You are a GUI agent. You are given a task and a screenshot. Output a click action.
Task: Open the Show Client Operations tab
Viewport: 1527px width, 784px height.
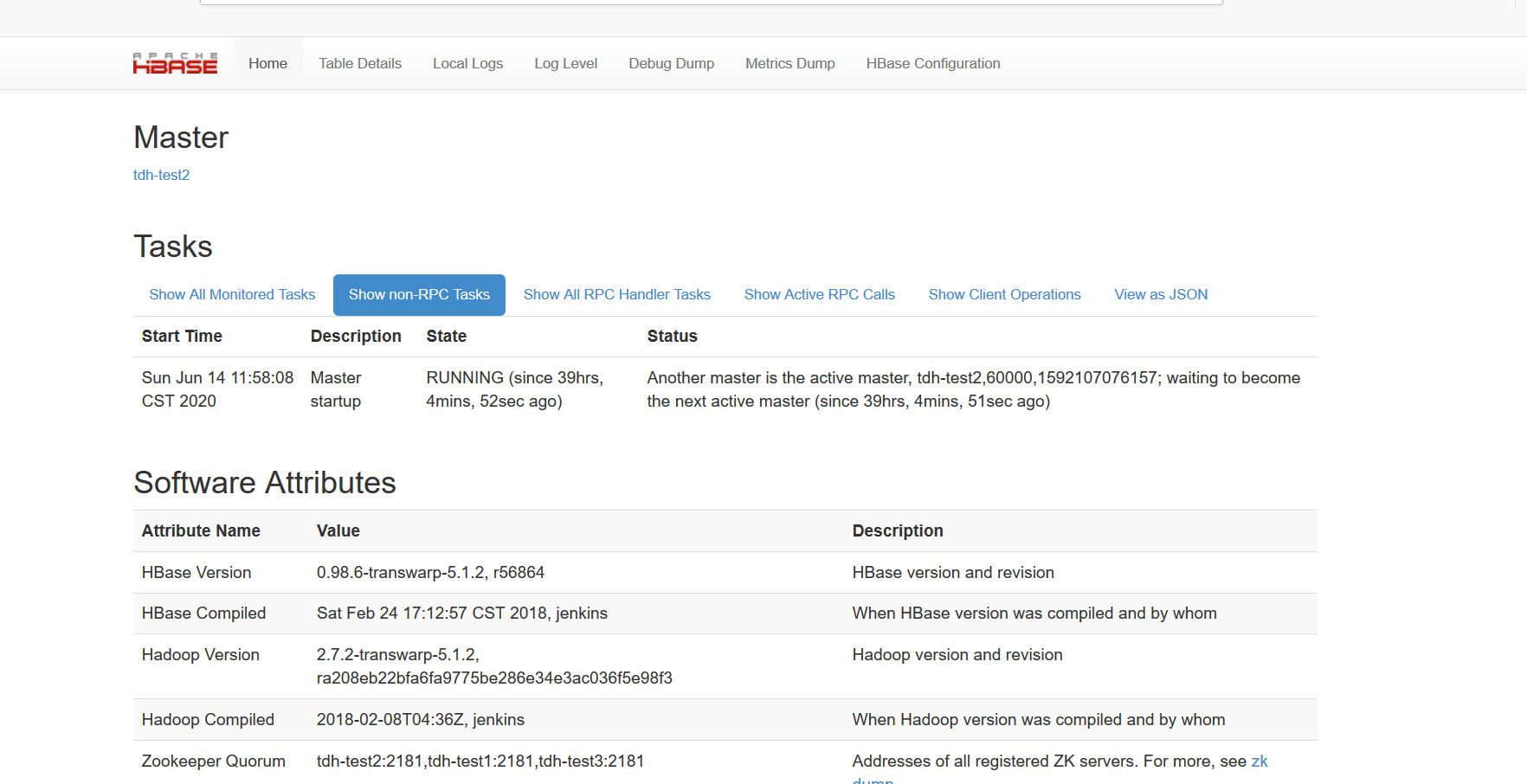coord(1004,294)
